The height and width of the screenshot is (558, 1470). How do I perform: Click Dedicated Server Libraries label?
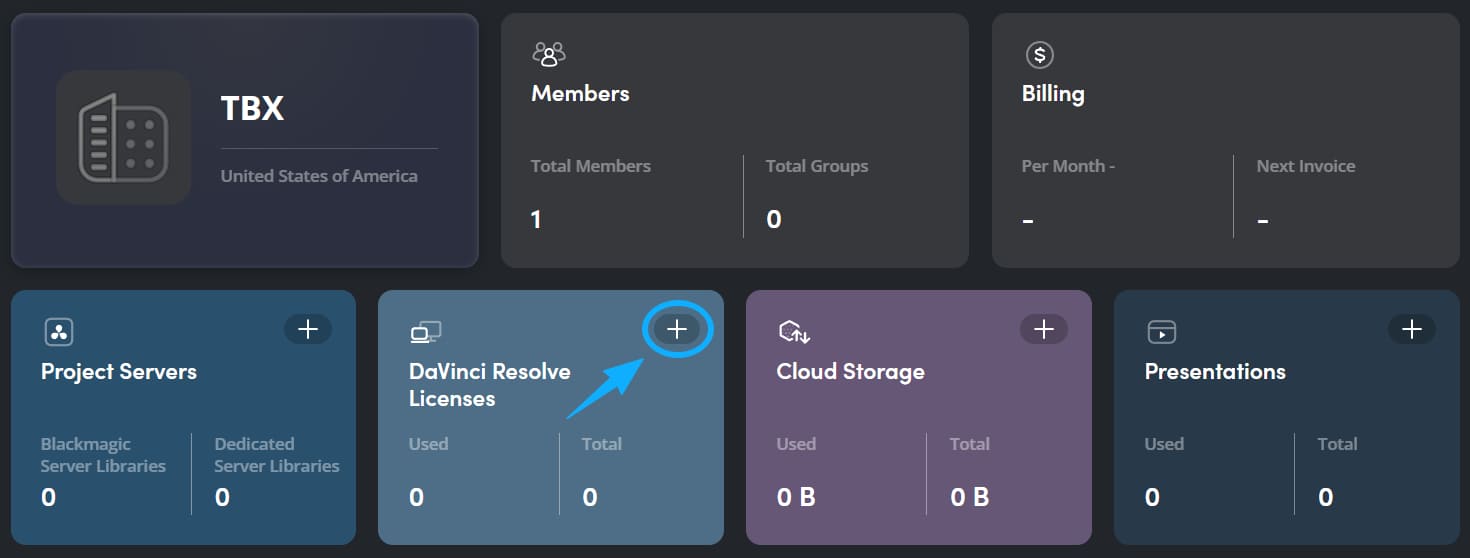[x=277, y=455]
